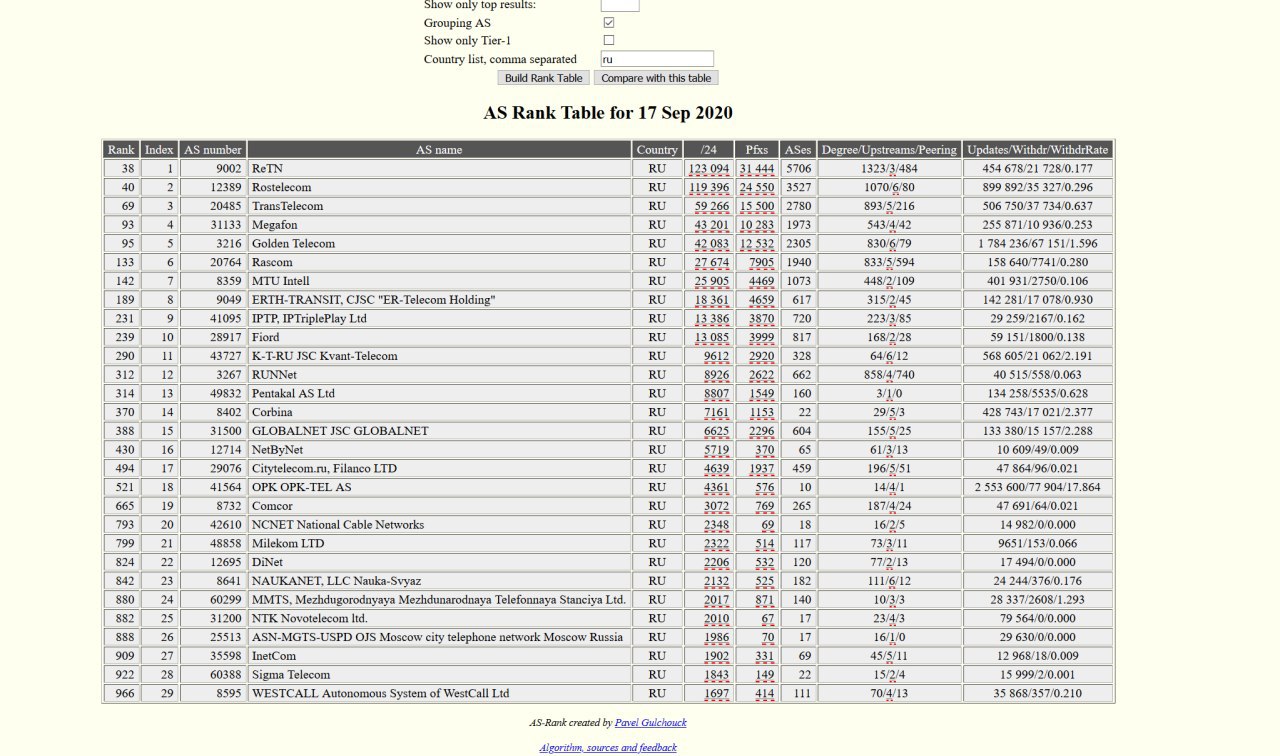The image size is (1280, 756).
Task: Select the Rostelecom name cell
Action: click(440, 187)
